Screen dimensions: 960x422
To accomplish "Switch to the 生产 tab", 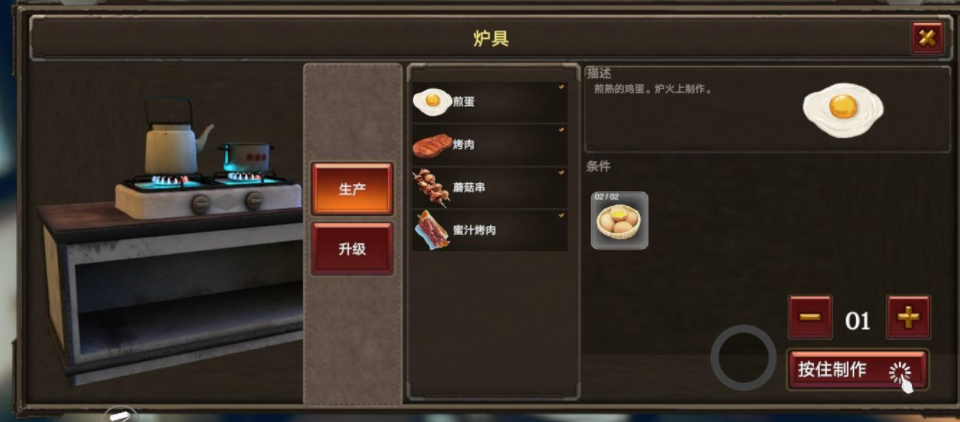I will coord(352,189).
